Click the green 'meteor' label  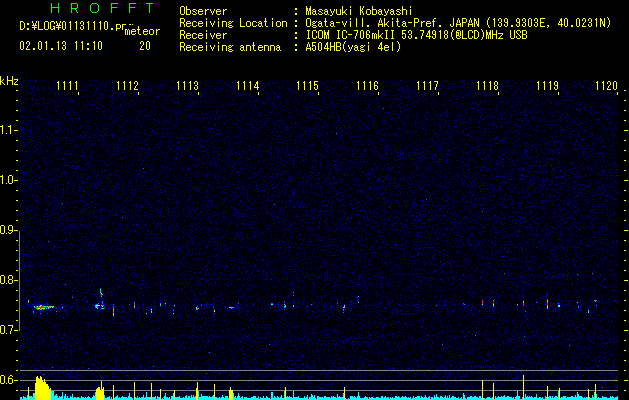click(142, 31)
